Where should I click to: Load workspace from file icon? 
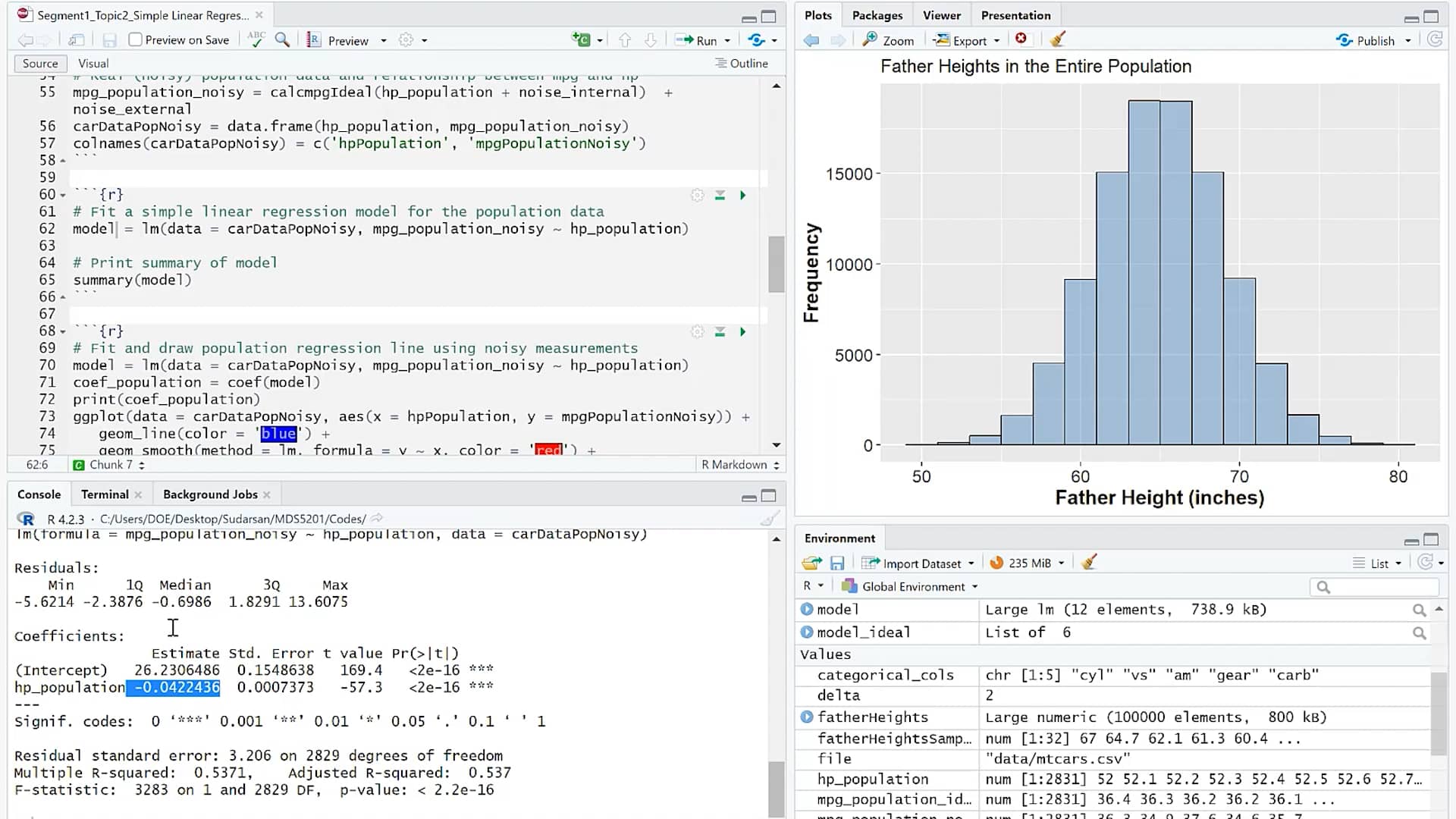pos(811,563)
